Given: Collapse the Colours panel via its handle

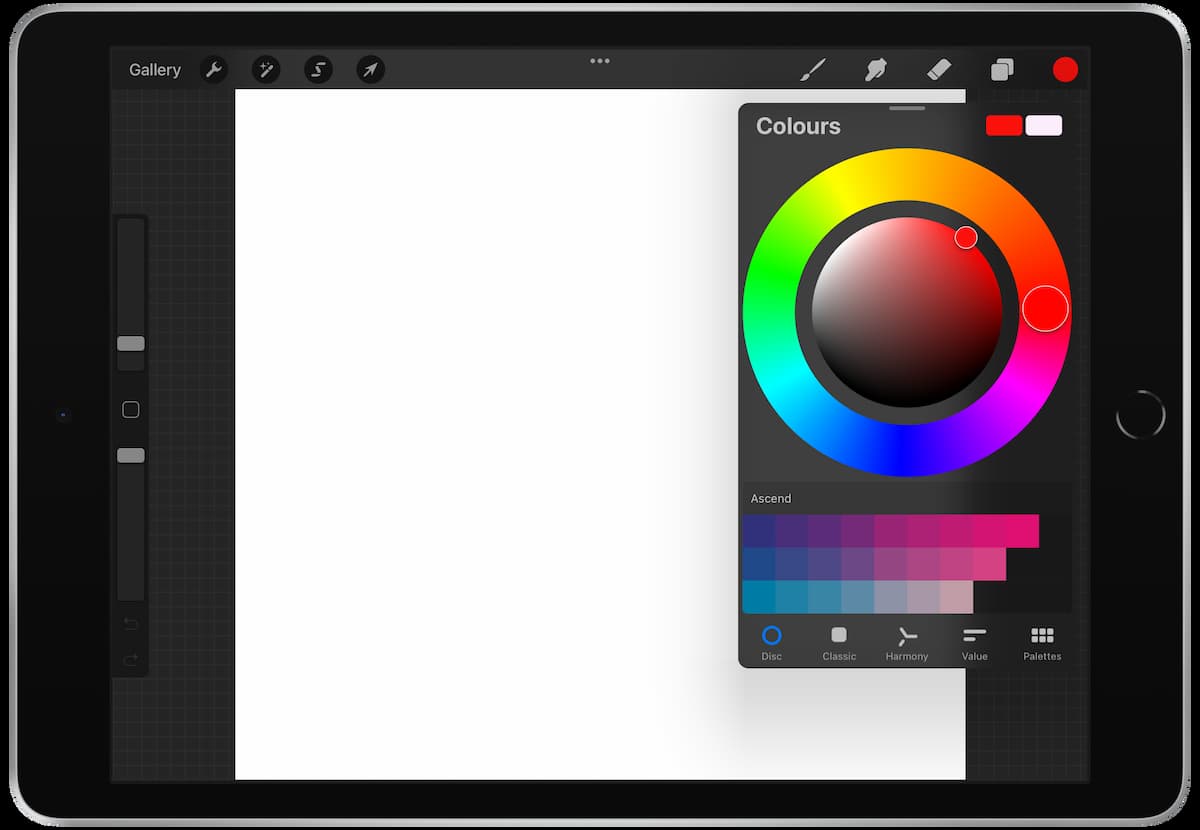Looking at the screenshot, I should point(906,107).
